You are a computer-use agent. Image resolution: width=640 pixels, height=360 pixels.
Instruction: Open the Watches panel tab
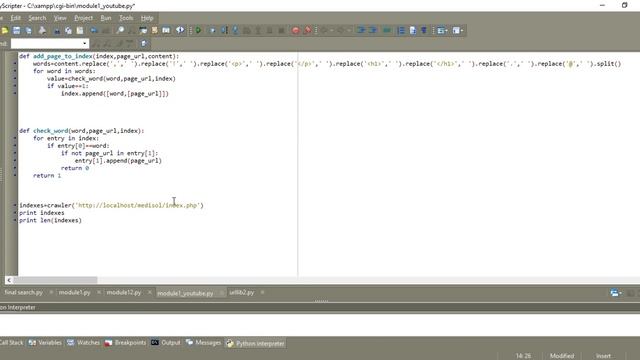click(83, 343)
